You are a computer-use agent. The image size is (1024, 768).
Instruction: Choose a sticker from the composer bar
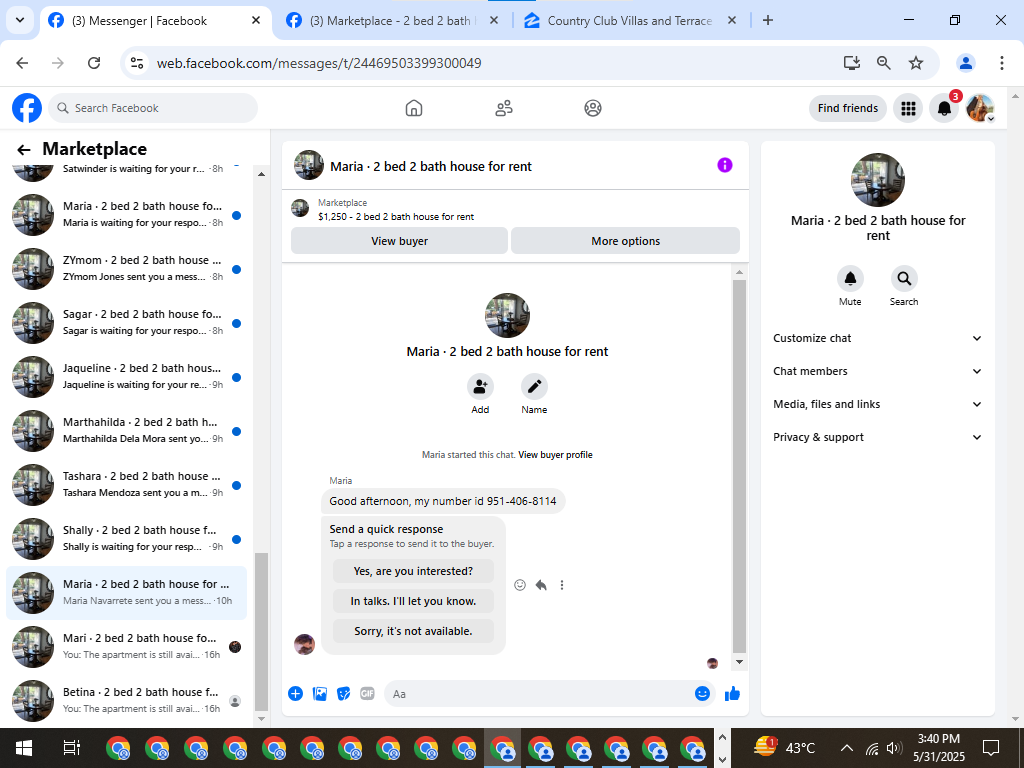pyautogui.click(x=344, y=694)
